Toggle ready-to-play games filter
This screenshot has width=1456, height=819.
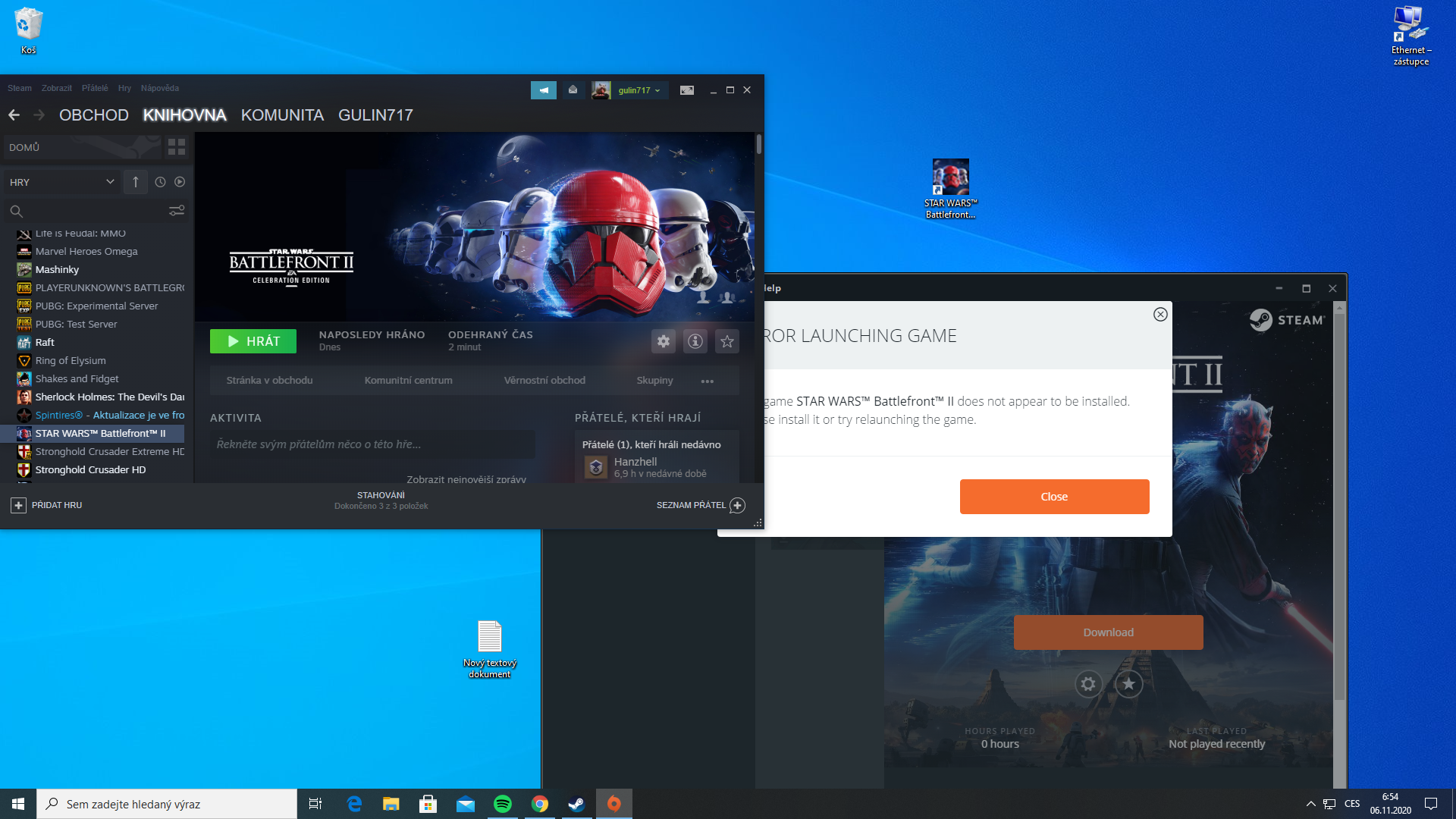(x=180, y=182)
